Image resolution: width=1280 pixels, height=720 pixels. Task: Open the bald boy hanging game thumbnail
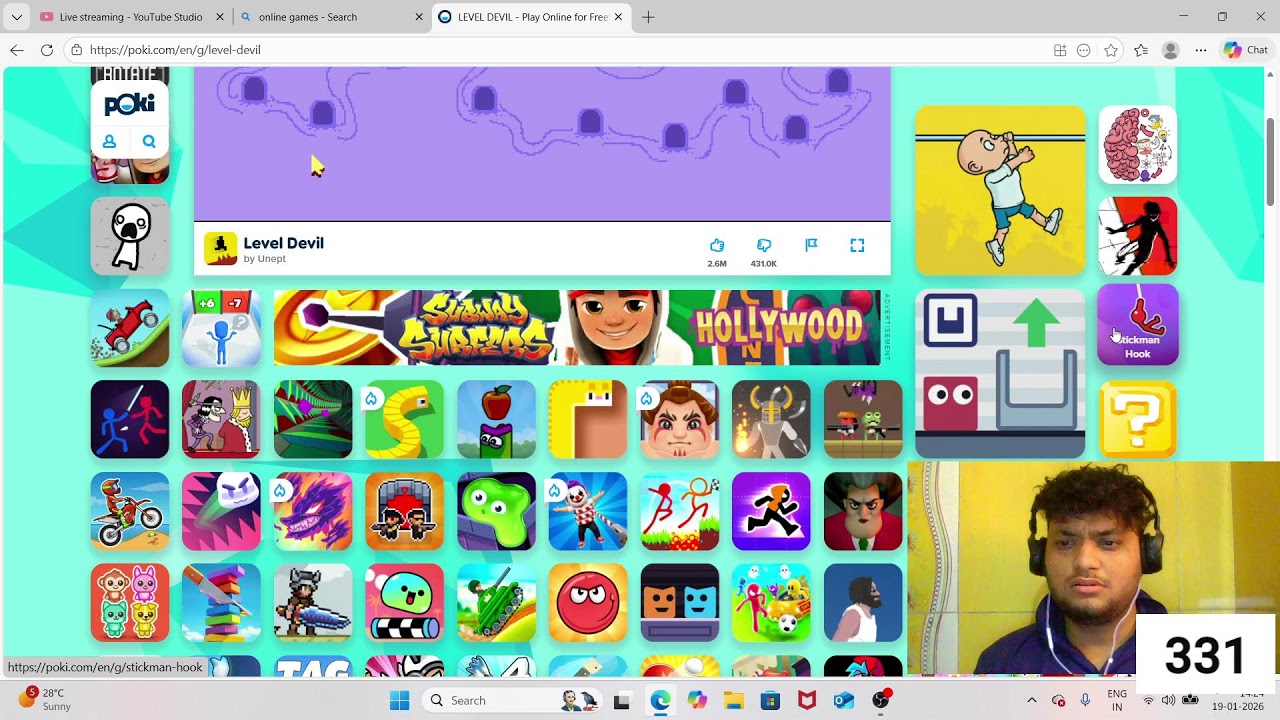click(x=1000, y=190)
